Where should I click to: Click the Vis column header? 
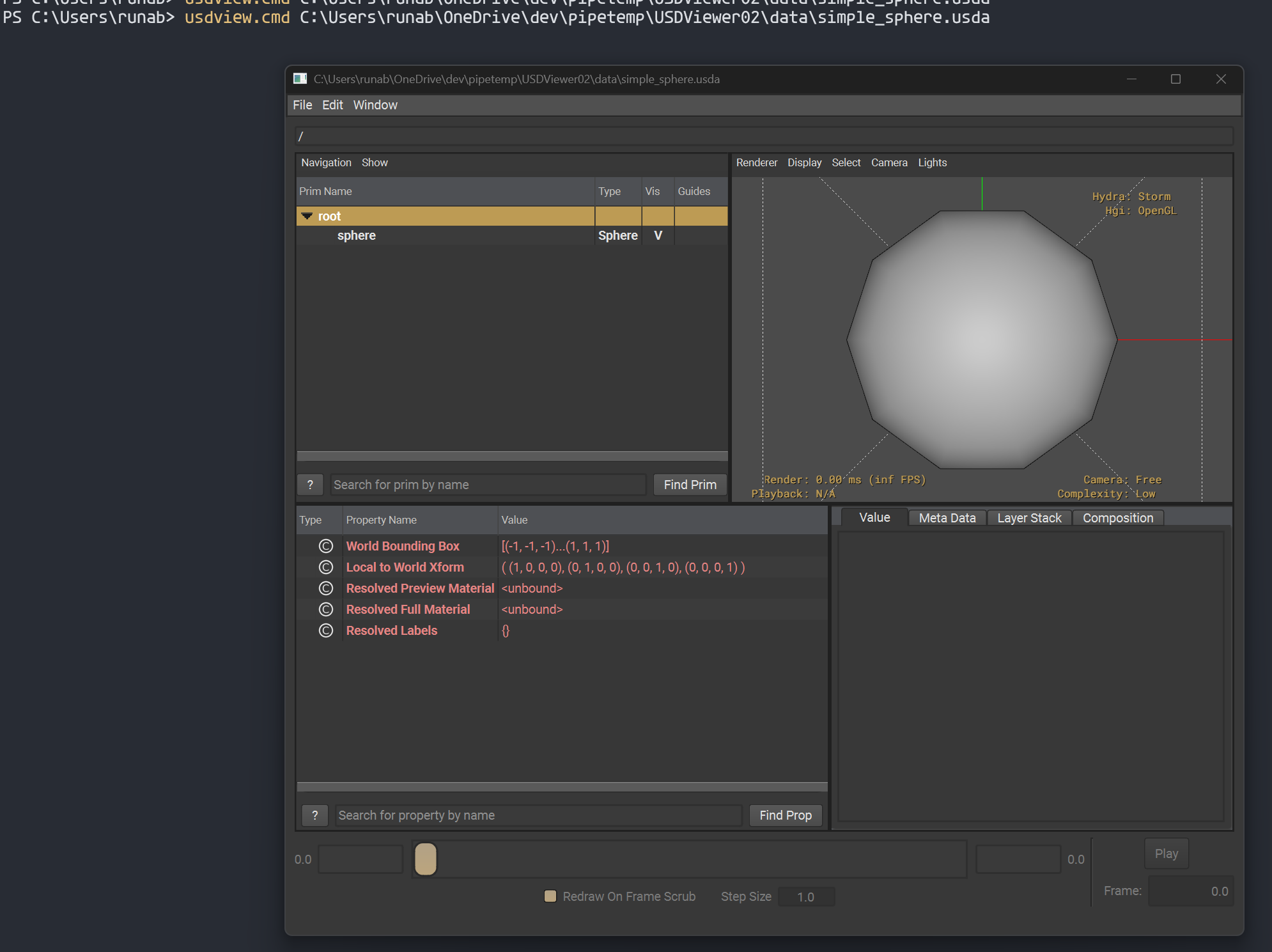(x=658, y=191)
